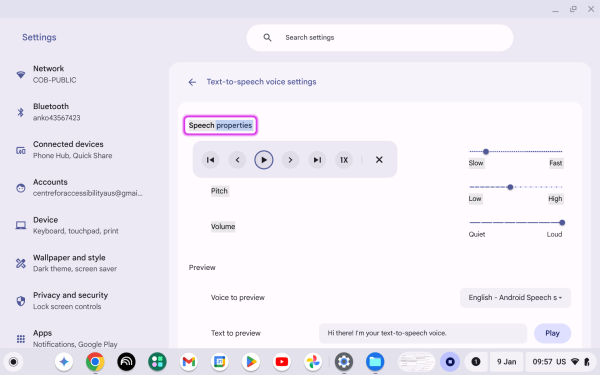Skip to next paragraph in Select-to-speak
This screenshot has height=375, width=600.
click(317, 160)
